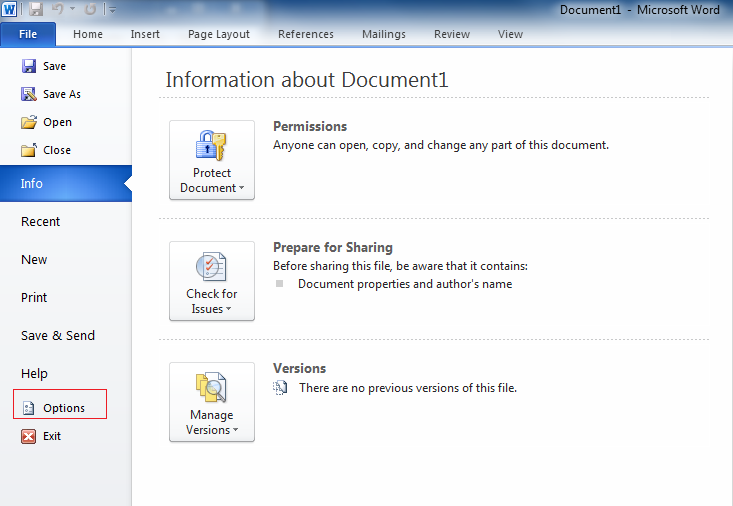Click the version file icon beside no previous versions
733x506 pixels.
(280, 388)
